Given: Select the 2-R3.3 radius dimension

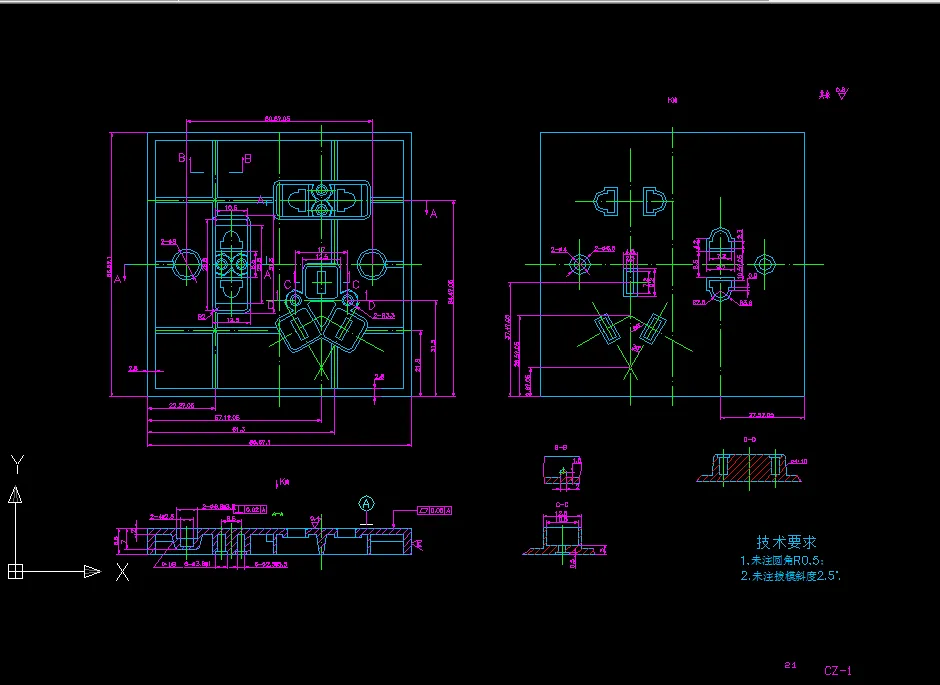Looking at the screenshot, I should click(x=384, y=315).
